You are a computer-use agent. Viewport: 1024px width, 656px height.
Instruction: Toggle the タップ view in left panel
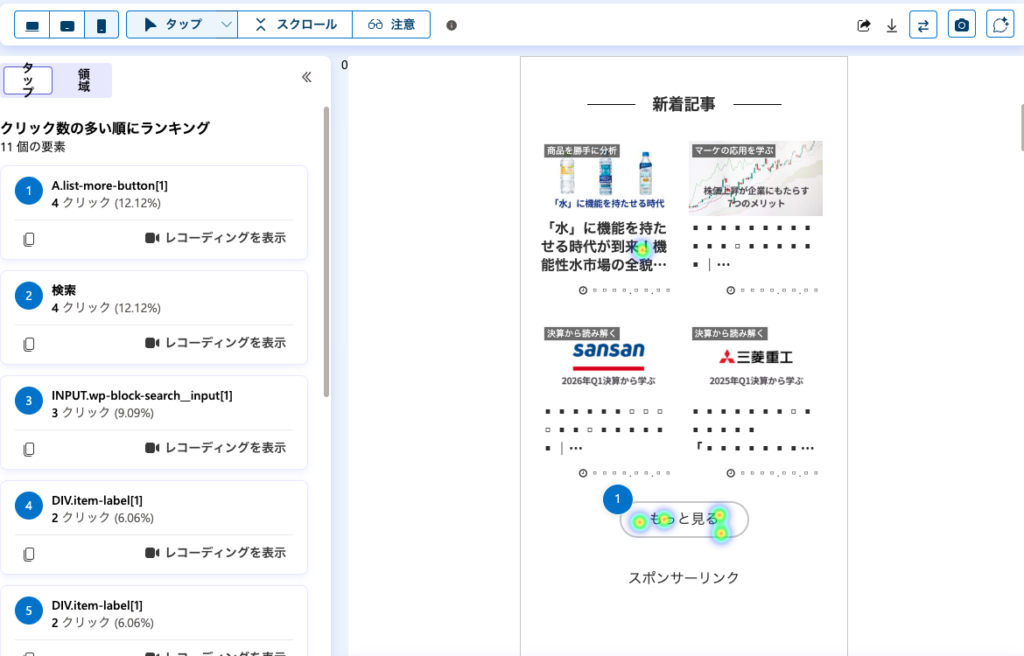point(28,80)
